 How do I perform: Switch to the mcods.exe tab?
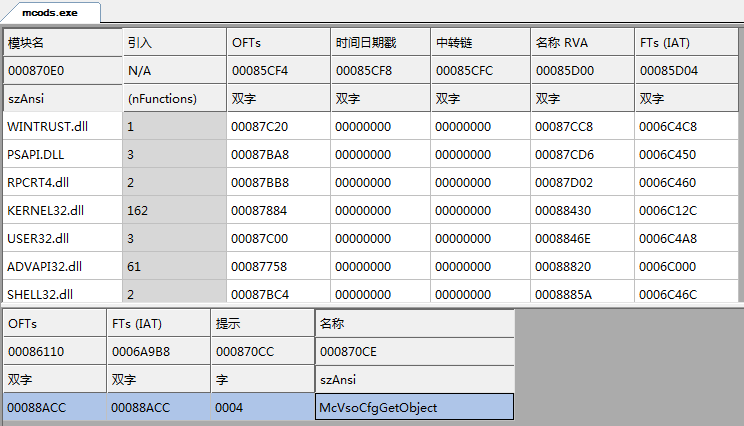pyautogui.click(x=50, y=13)
